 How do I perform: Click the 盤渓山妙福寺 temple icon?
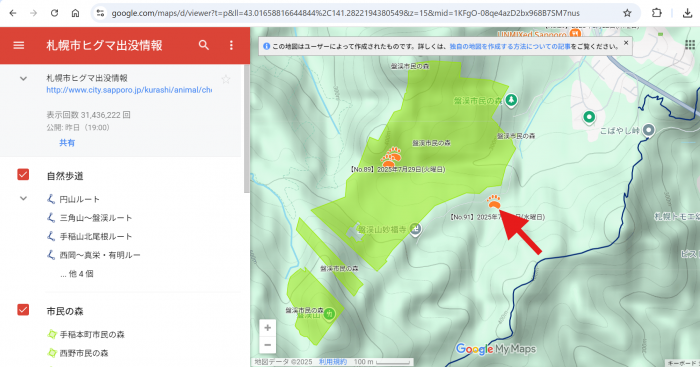(x=415, y=229)
